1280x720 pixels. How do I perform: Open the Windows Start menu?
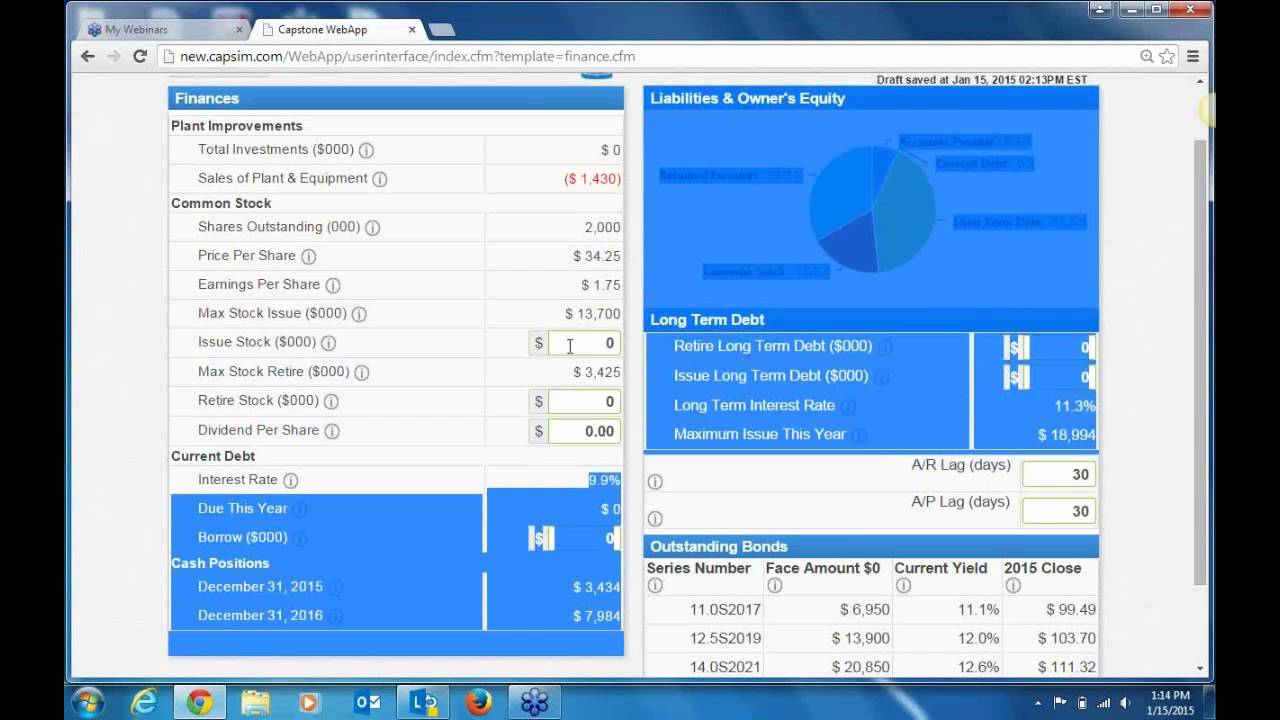[88, 702]
